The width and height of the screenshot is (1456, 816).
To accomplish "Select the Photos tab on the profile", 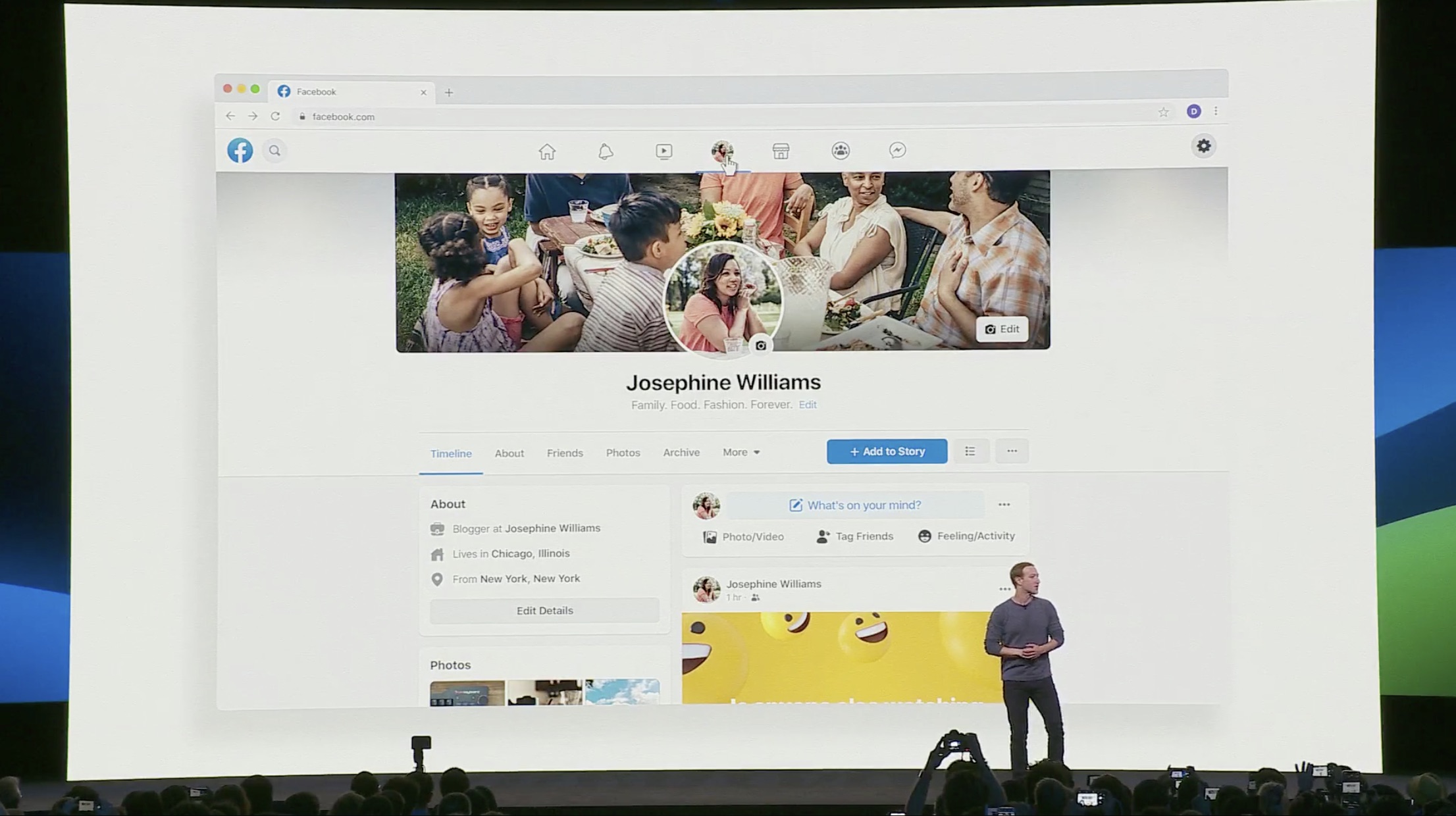I will pos(623,453).
